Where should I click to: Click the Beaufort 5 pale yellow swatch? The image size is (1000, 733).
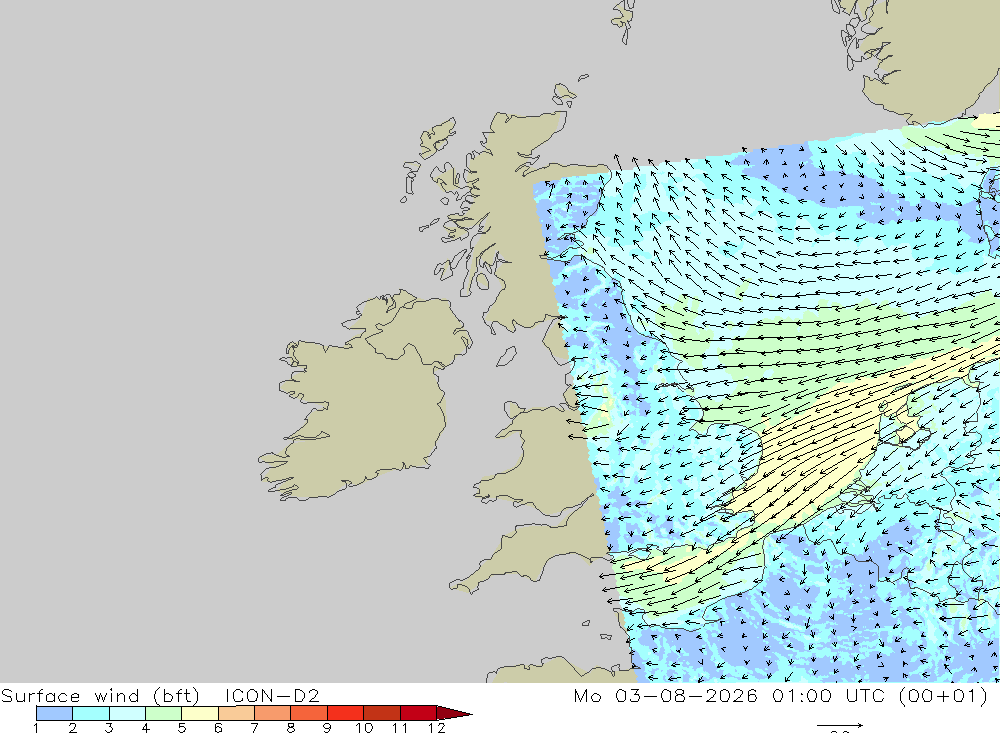[x=200, y=713]
